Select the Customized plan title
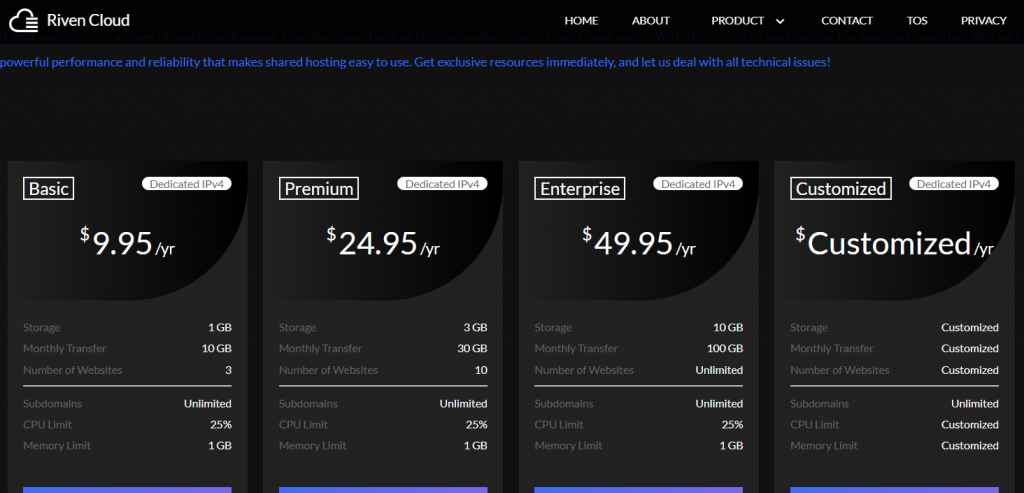Image resolution: width=1024 pixels, height=493 pixels. tap(841, 189)
